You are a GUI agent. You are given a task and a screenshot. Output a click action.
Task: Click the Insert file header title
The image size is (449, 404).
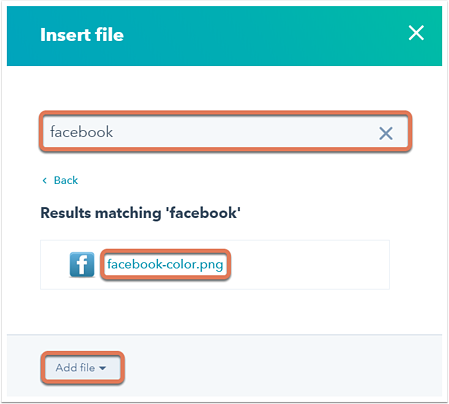click(x=82, y=35)
